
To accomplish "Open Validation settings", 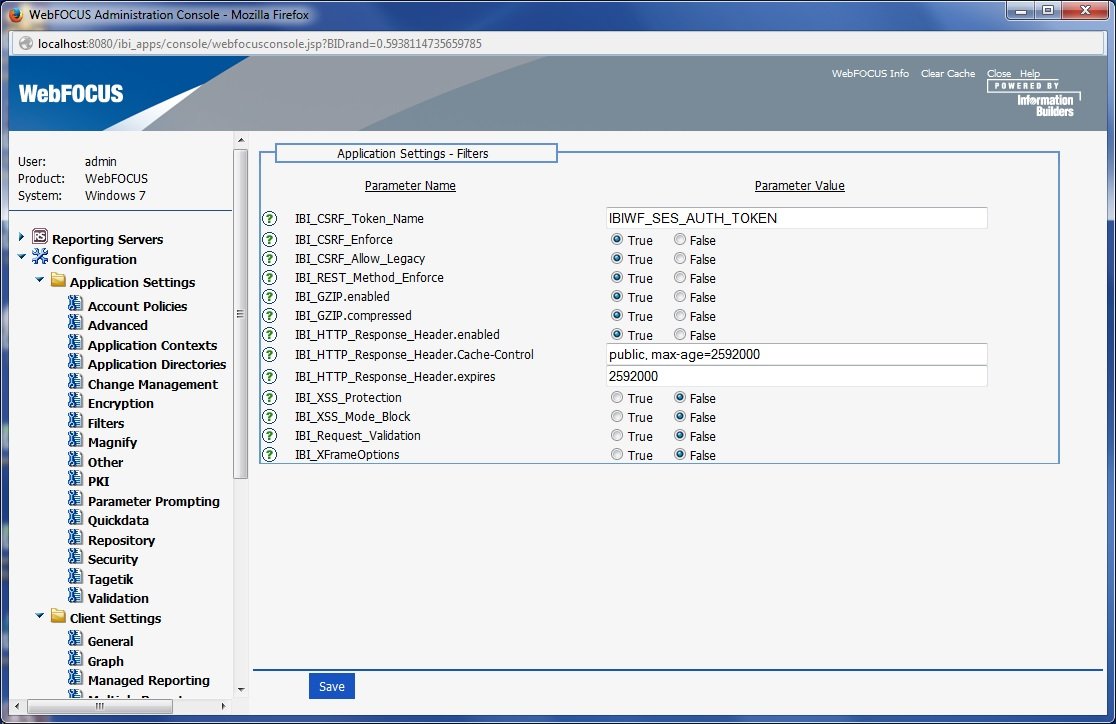I will point(118,599).
